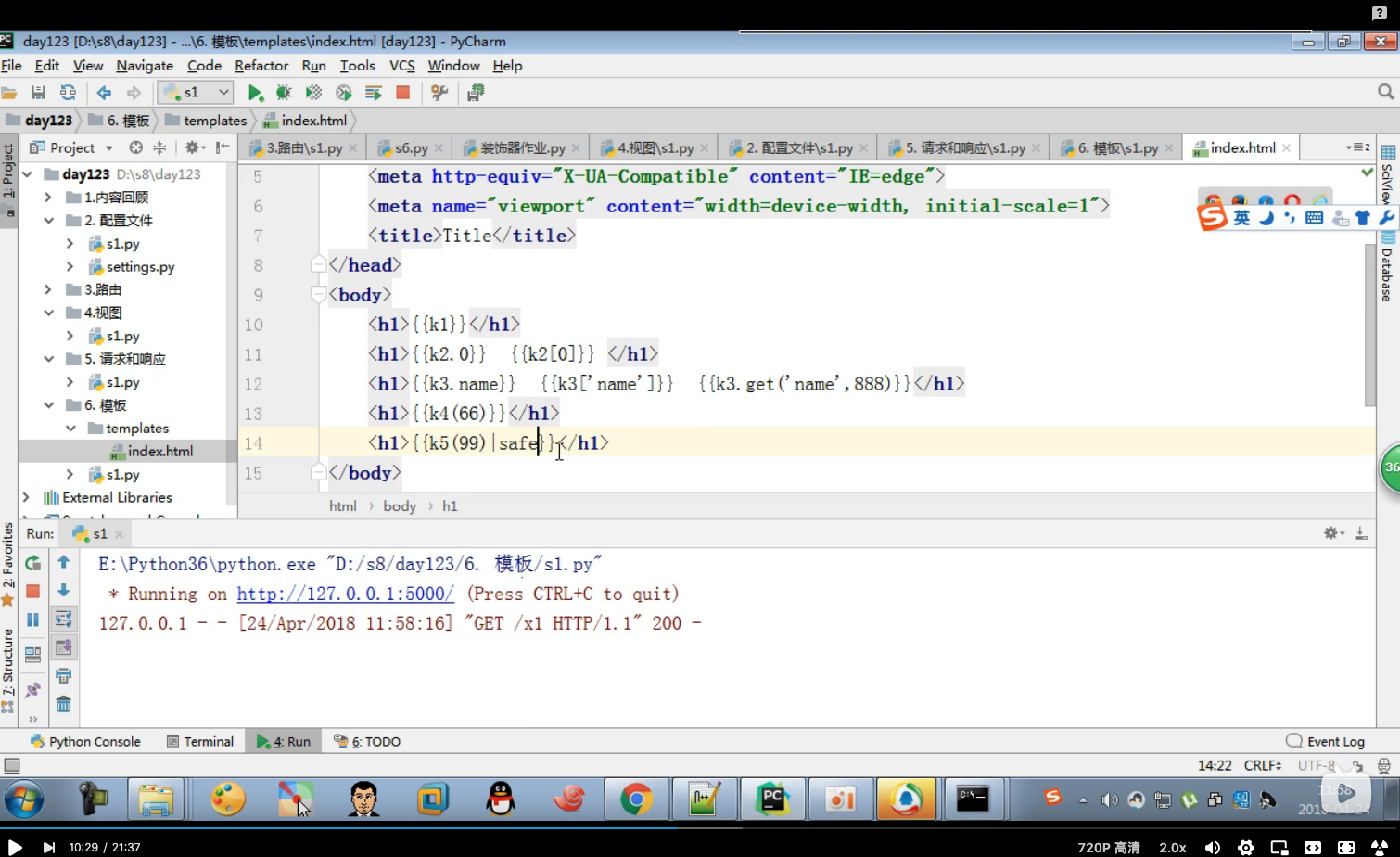Screen dimensions: 1400x857
Task: Expand the 1.内容回顾 folder
Action: pyautogui.click(x=48, y=198)
